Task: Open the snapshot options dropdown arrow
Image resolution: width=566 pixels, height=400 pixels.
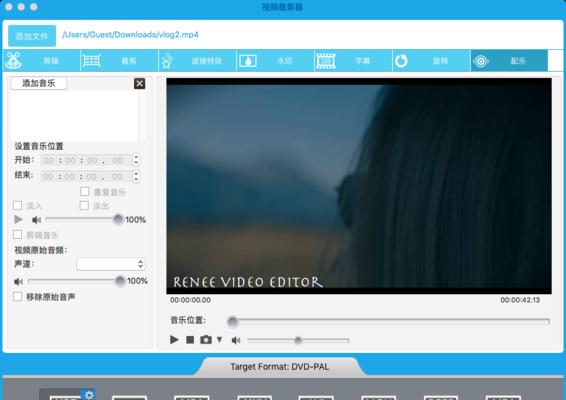Action: [219, 339]
